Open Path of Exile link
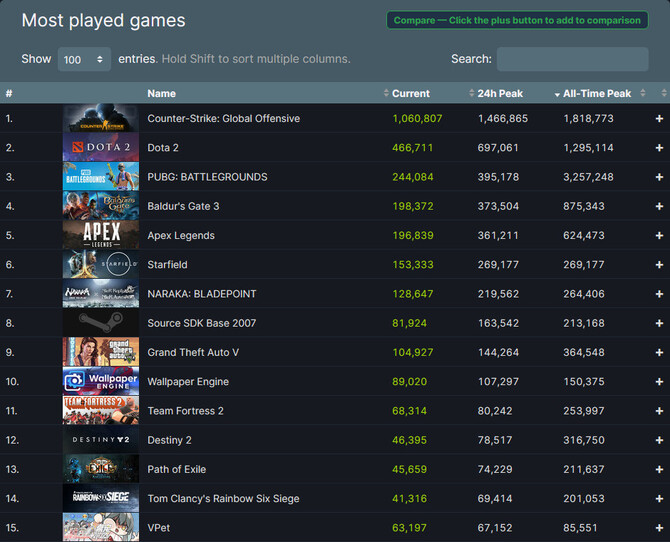The image size is (670, 542). tap(176, 469)
